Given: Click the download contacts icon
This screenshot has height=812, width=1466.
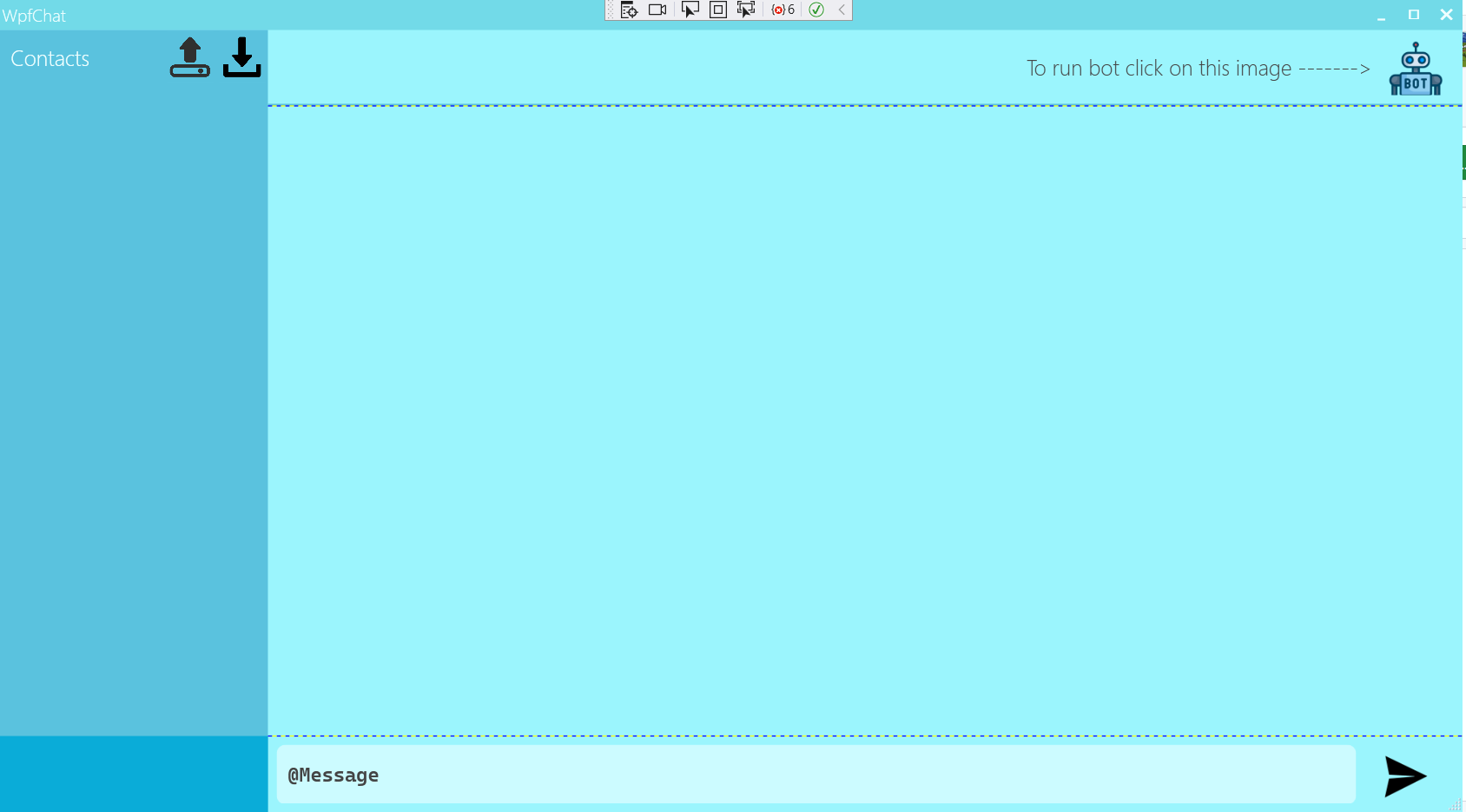Looking at the screenshot, I should [x=241, y=56].
